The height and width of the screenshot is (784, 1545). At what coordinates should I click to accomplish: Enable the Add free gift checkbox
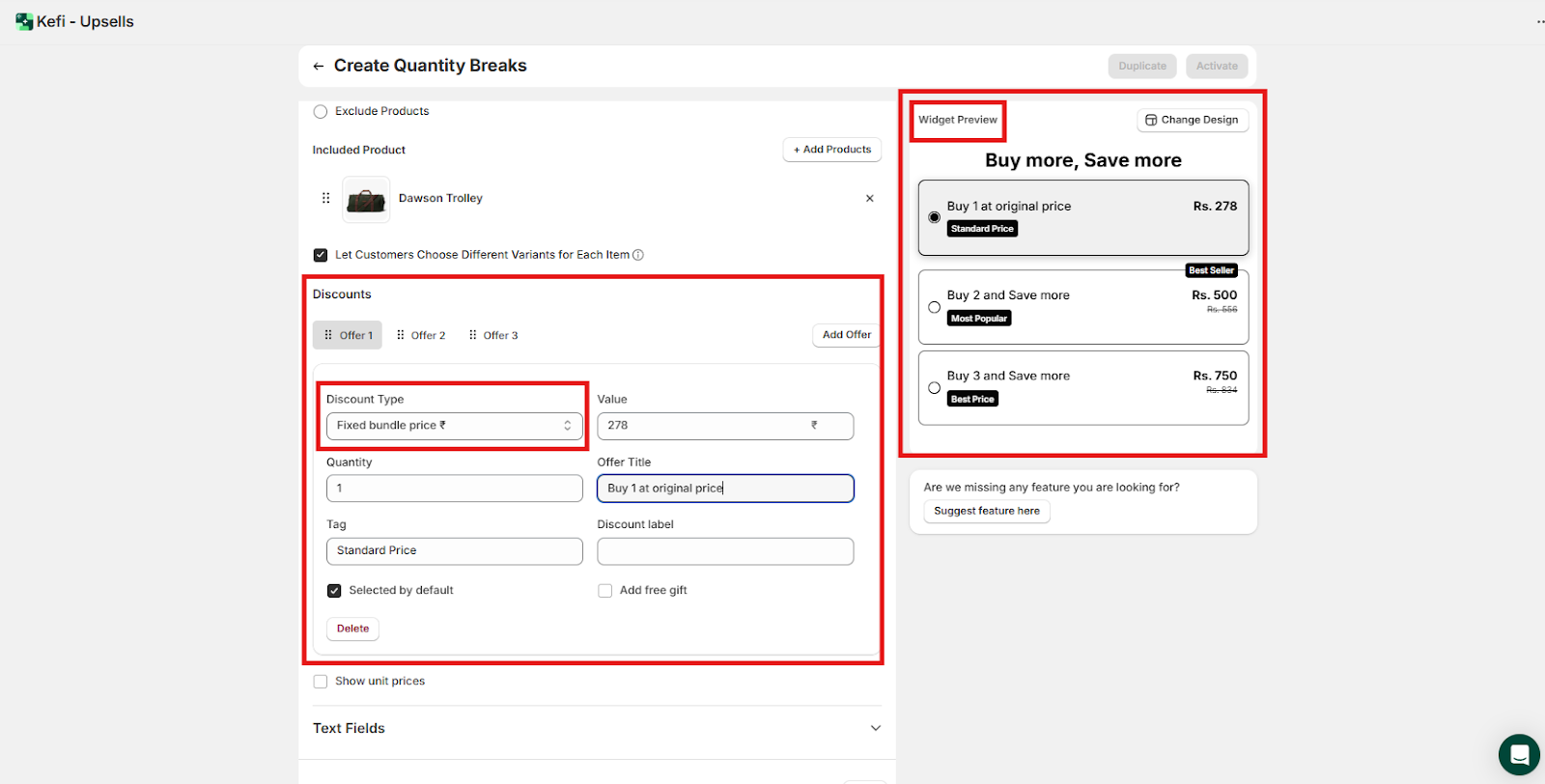[x=605, y=591]
